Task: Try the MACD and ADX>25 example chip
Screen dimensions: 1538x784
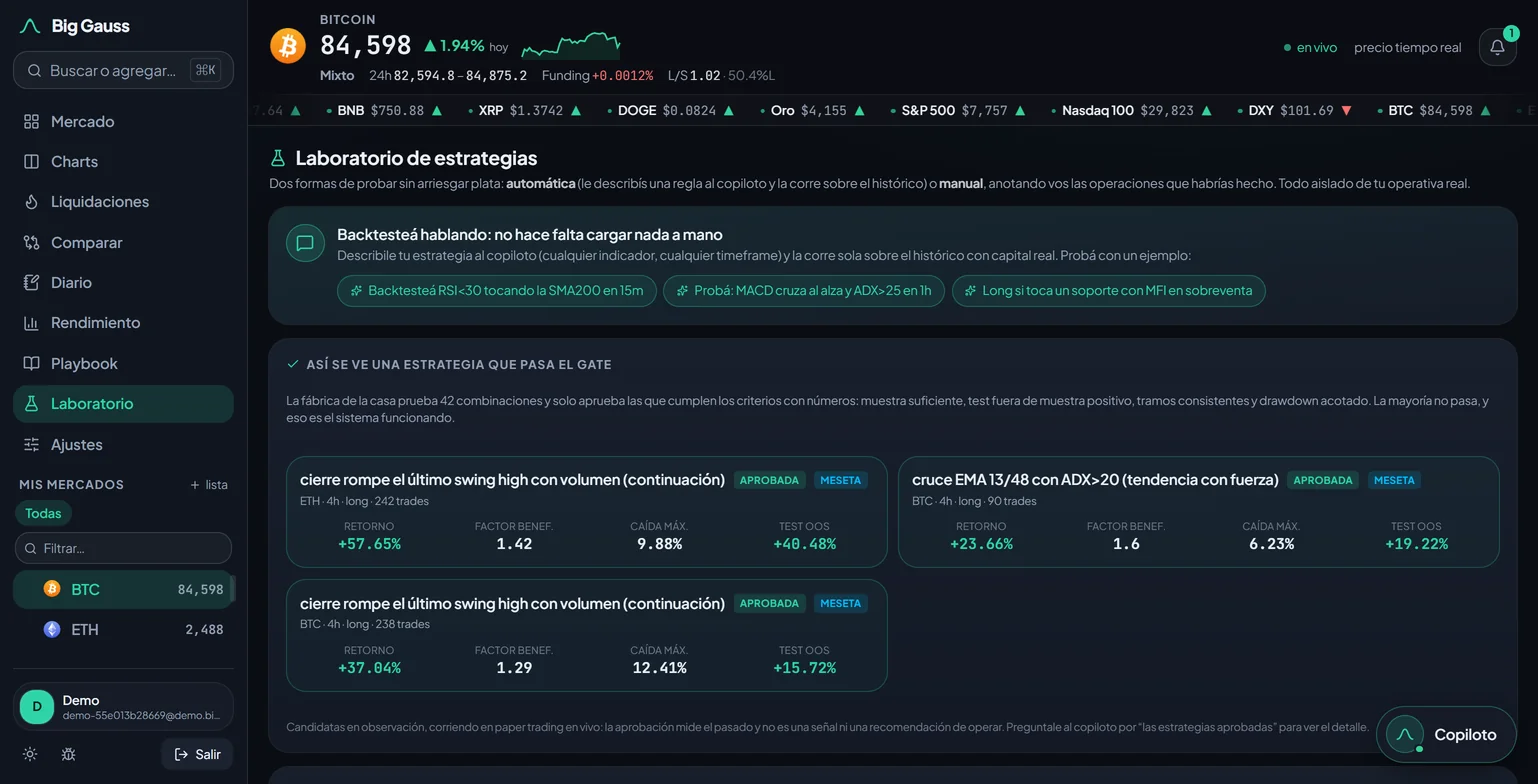Action: click(804, 291)
